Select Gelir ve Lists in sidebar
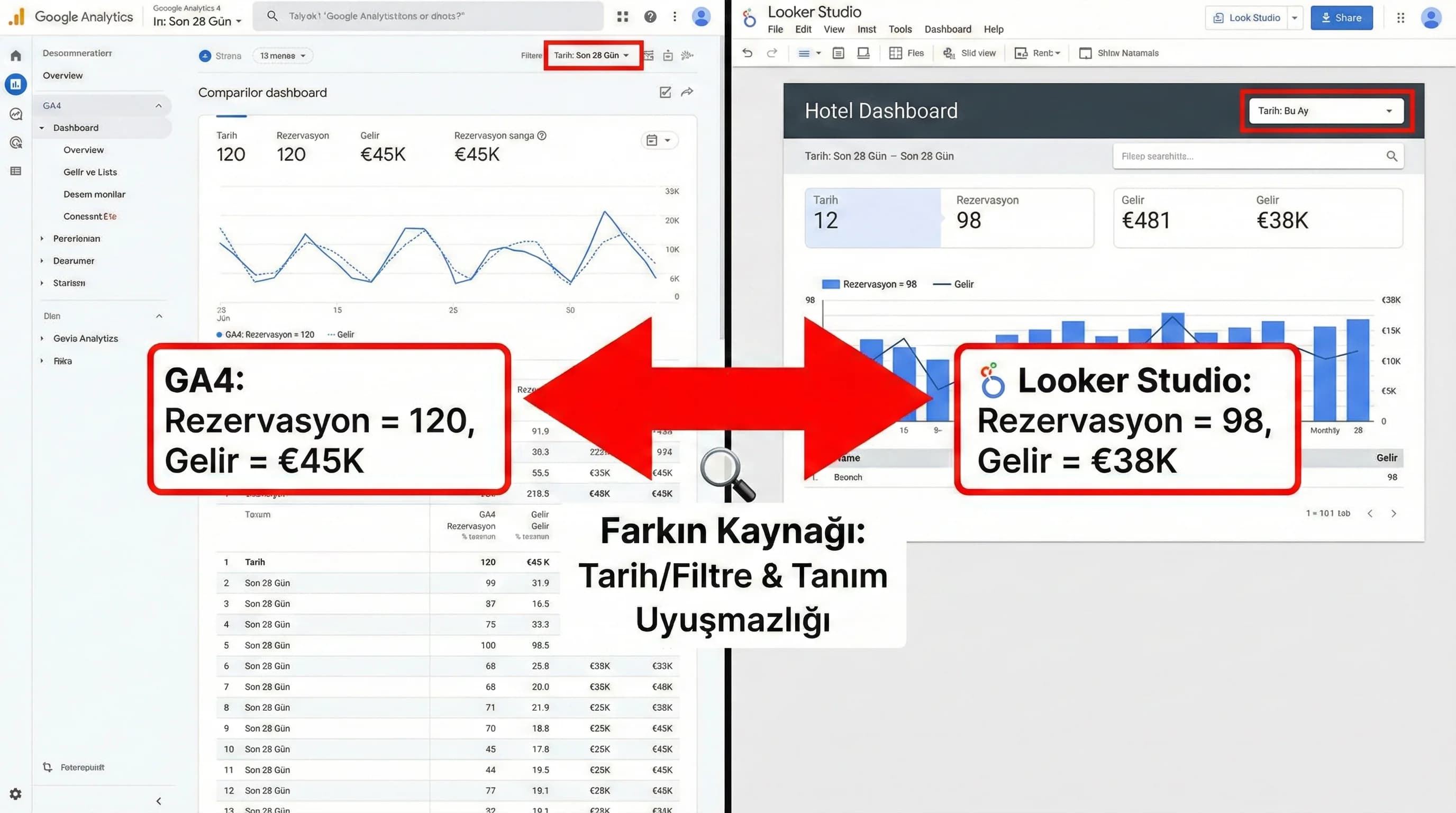1456x813 pixels. pos(90,171)
